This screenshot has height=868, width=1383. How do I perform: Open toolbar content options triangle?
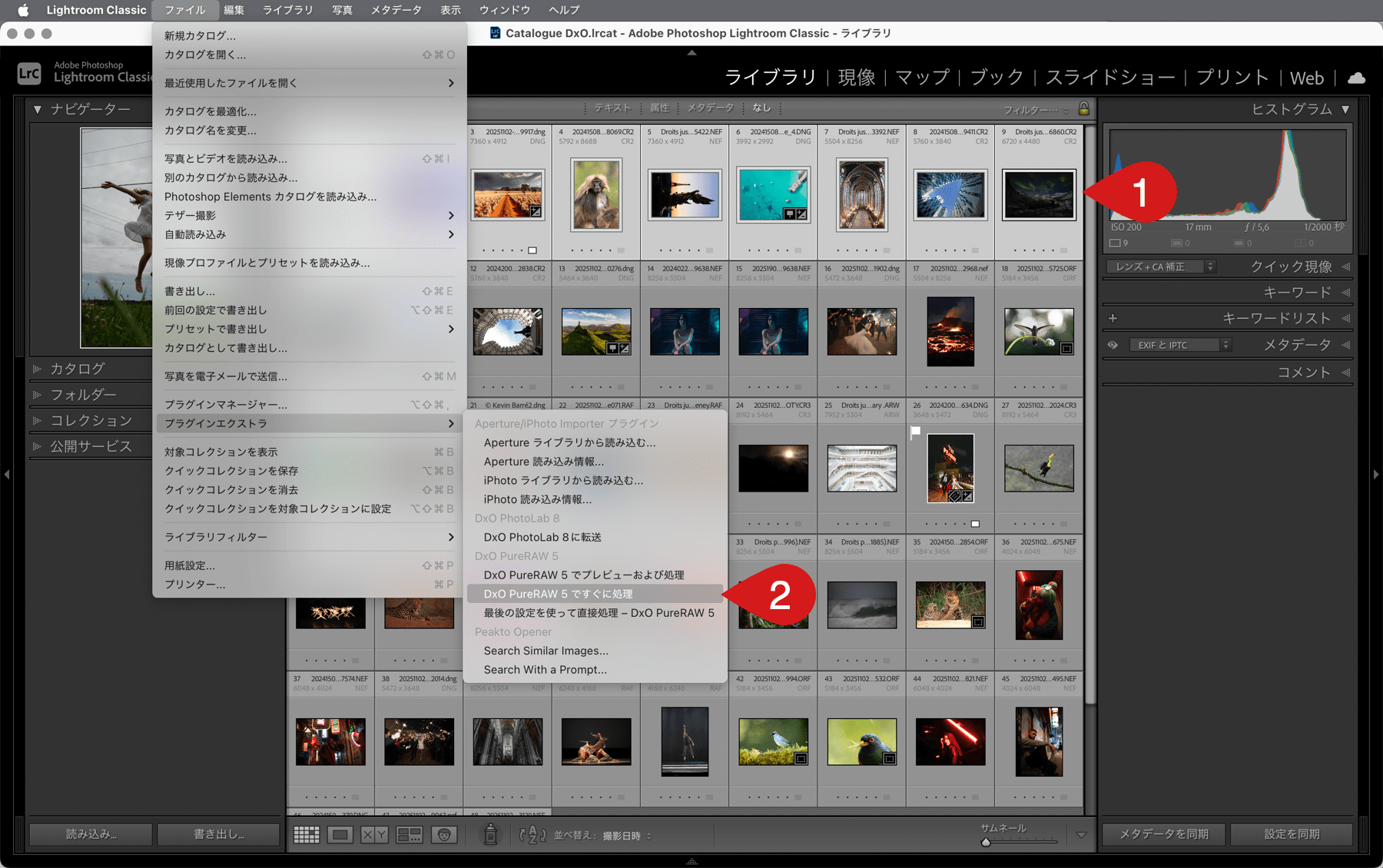1081,835
